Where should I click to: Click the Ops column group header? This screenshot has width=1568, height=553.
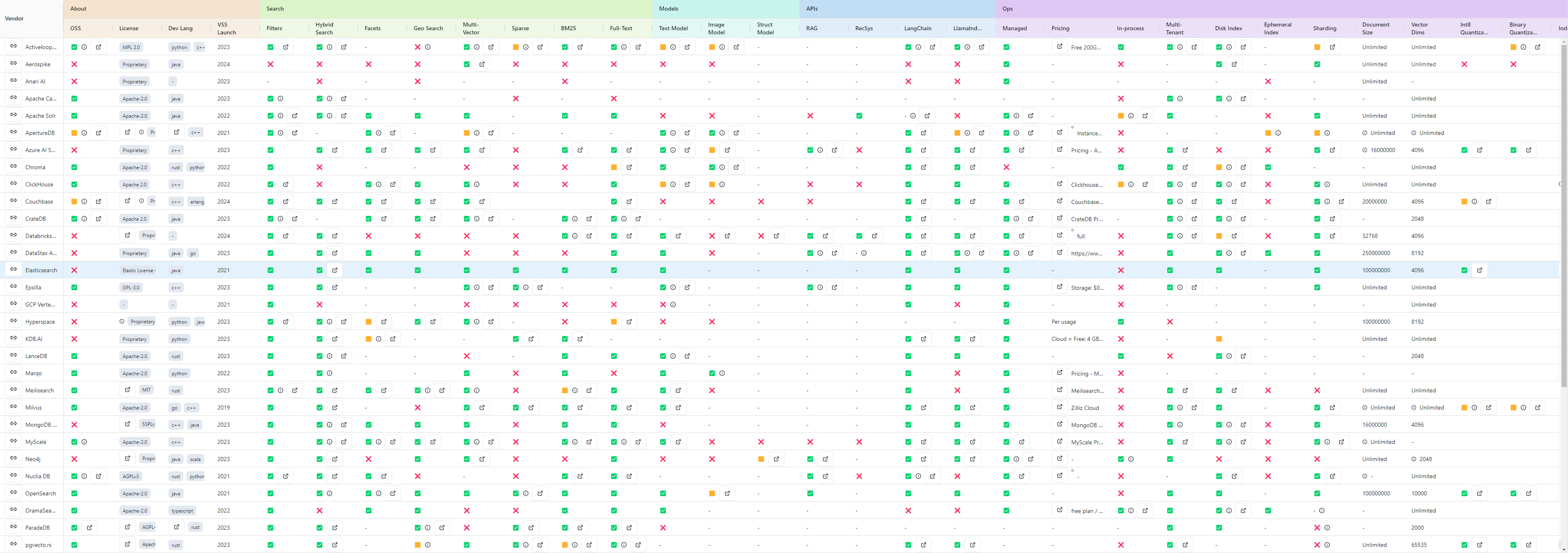click(x=1007, y=9)
